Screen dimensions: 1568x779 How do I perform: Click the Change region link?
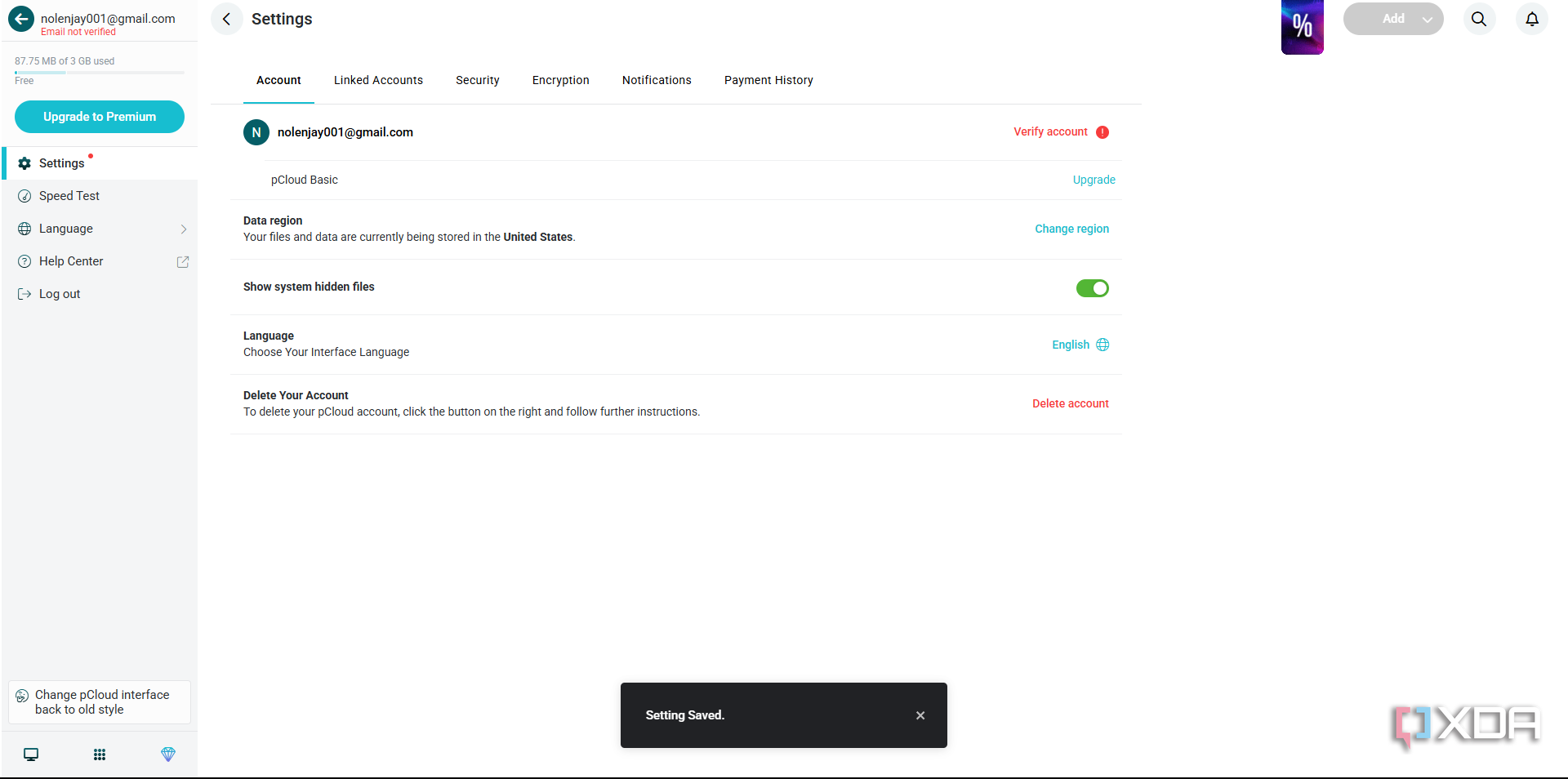[1071, 229]
